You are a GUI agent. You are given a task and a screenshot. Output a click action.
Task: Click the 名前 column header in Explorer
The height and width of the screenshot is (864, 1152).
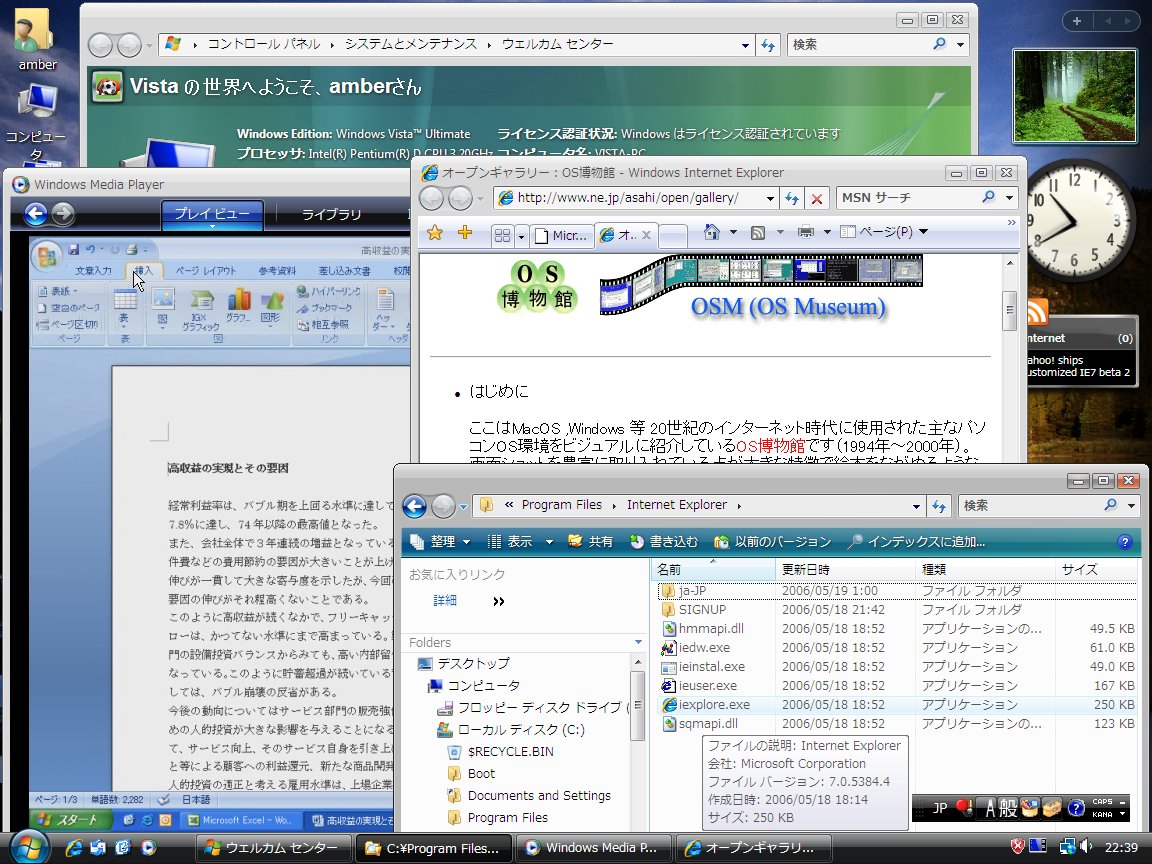click(713, 569)
